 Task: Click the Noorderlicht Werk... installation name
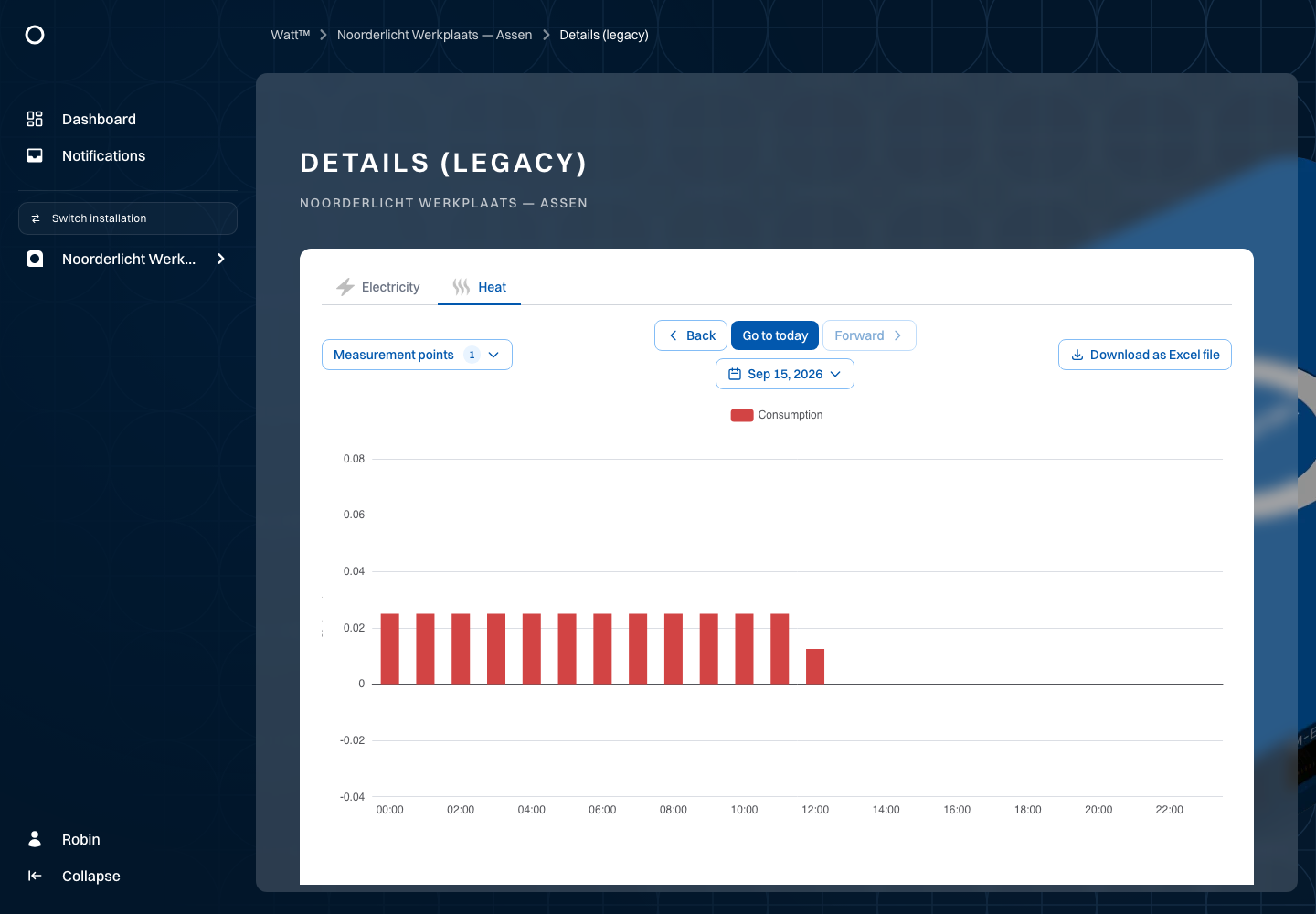click(x=129, y=259)
